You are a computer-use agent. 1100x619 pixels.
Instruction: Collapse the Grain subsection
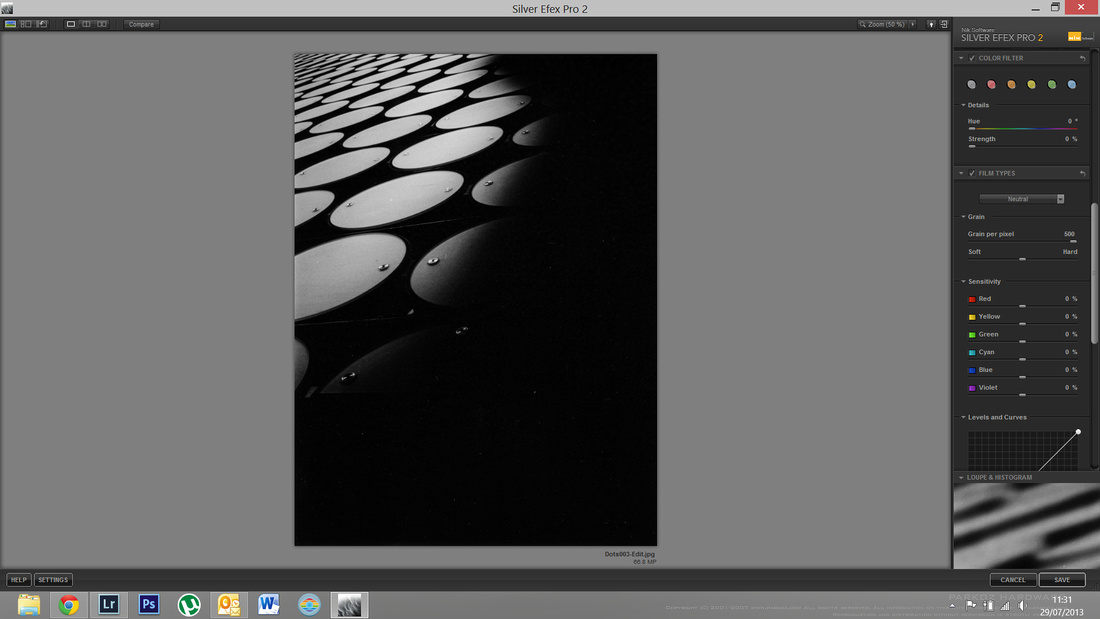coord(963,217)
